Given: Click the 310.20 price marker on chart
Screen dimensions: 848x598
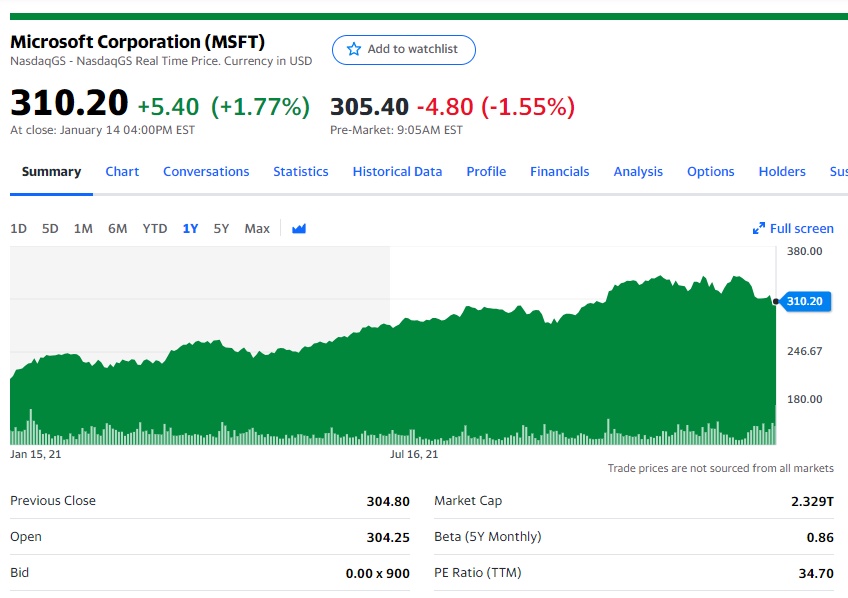Looking at the screenshot, I should (x=805, y=301).
